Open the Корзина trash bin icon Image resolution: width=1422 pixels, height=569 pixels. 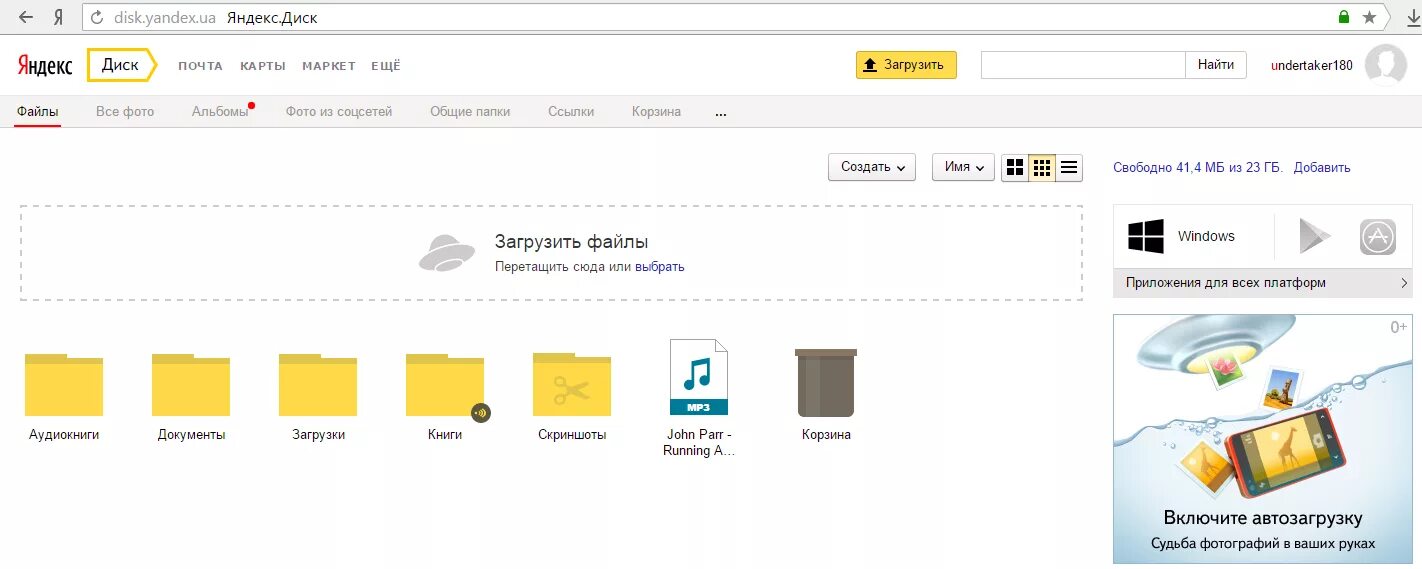[826, 383]
